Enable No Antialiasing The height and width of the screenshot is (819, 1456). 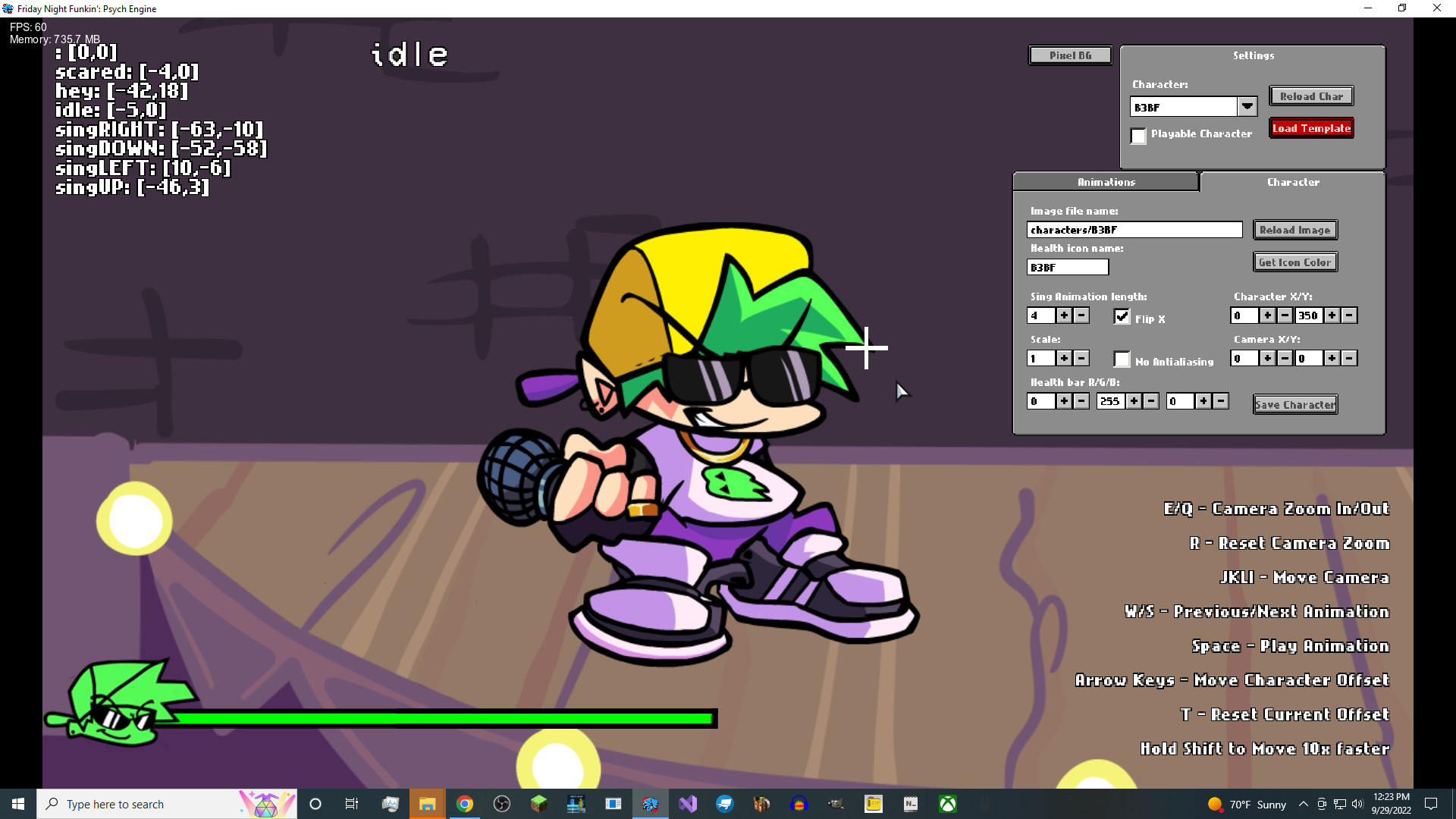point(1122,359)
